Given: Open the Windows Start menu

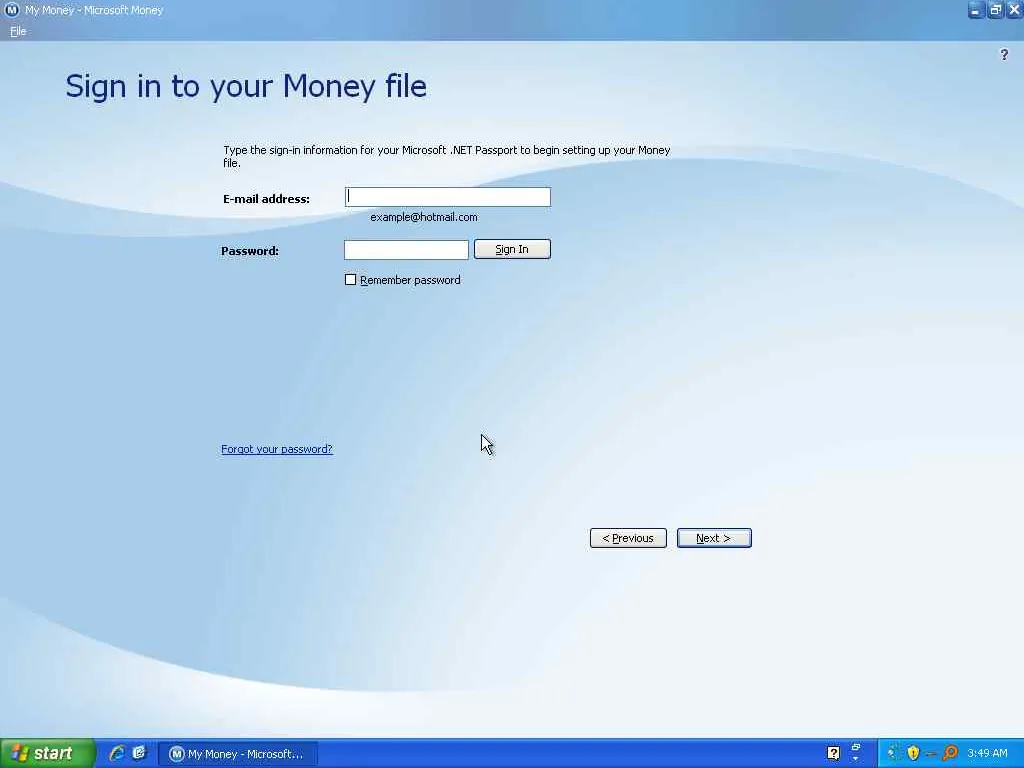Looking at the screenshot, I should [x=47, y=753].
